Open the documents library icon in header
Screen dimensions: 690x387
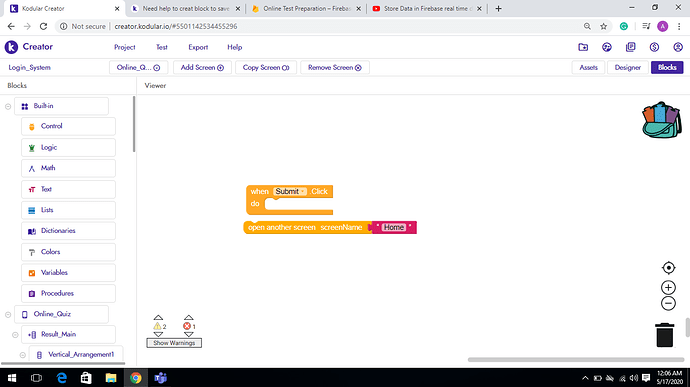tap(631, 47)
